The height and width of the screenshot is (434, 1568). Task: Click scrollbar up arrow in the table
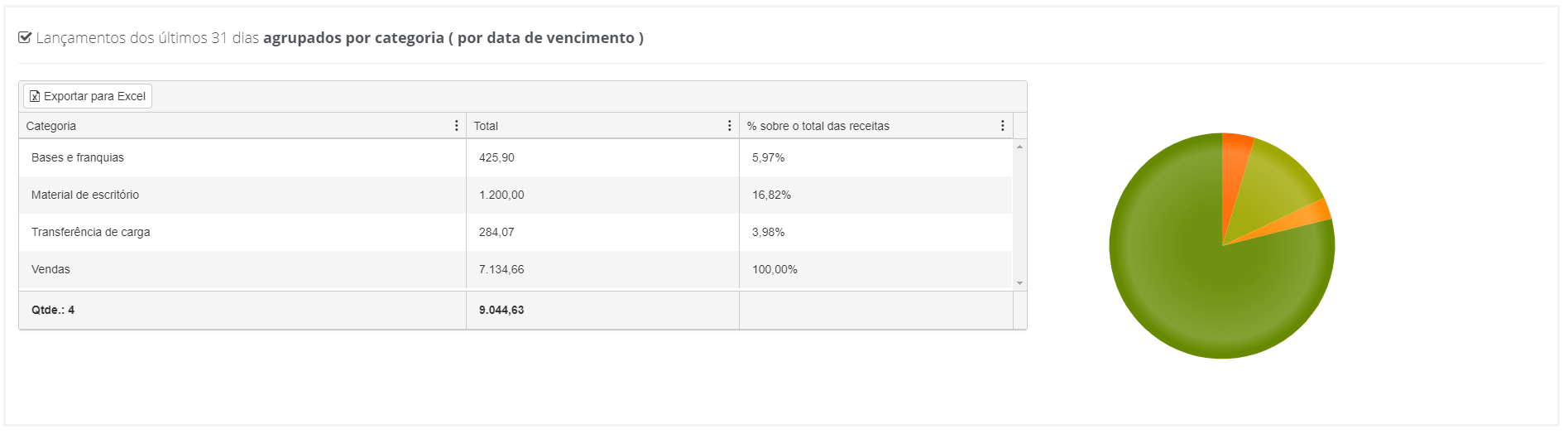pos(1019,147)
